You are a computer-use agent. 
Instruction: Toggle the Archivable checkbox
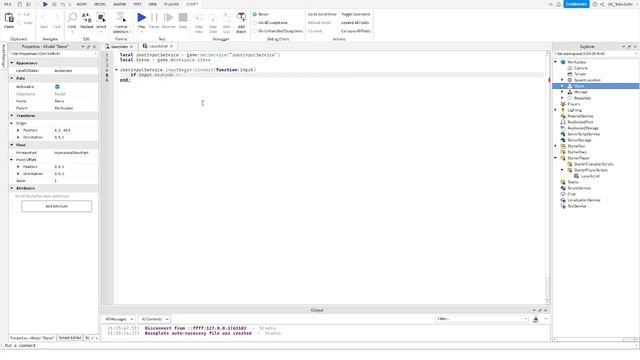57,87
